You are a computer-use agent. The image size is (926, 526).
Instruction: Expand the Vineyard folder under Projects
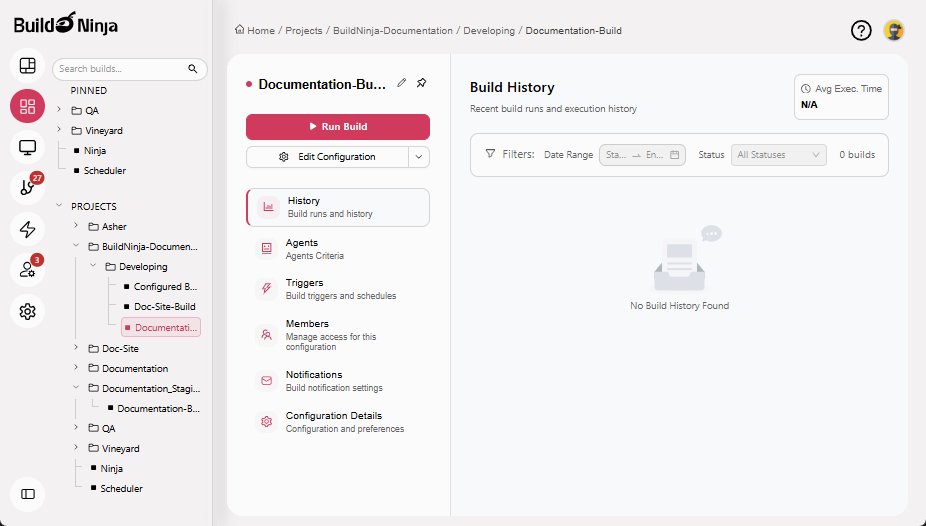[x=76, y=448]
